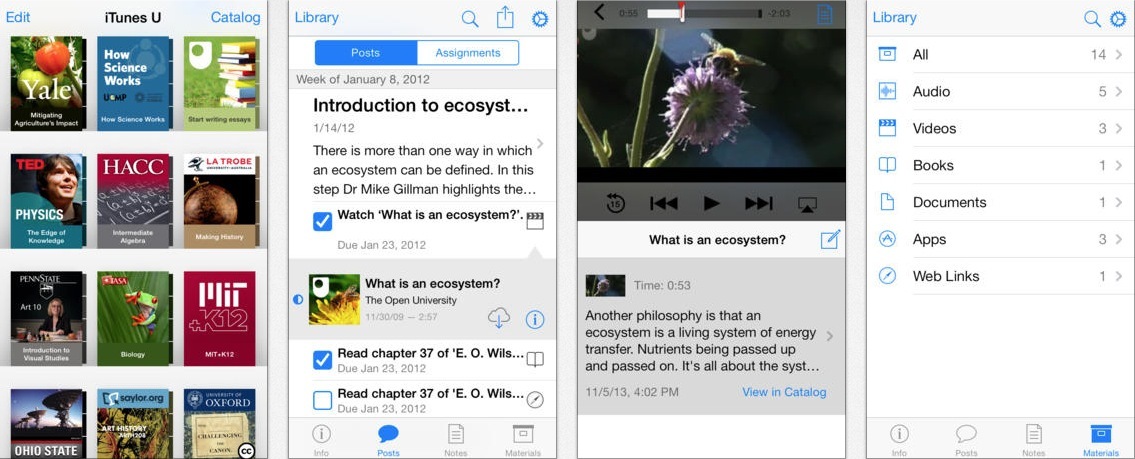The width and height of the screenshot is (1135, 459).
Task: Open the All row chevron
Action: (x=1119, y=54)
